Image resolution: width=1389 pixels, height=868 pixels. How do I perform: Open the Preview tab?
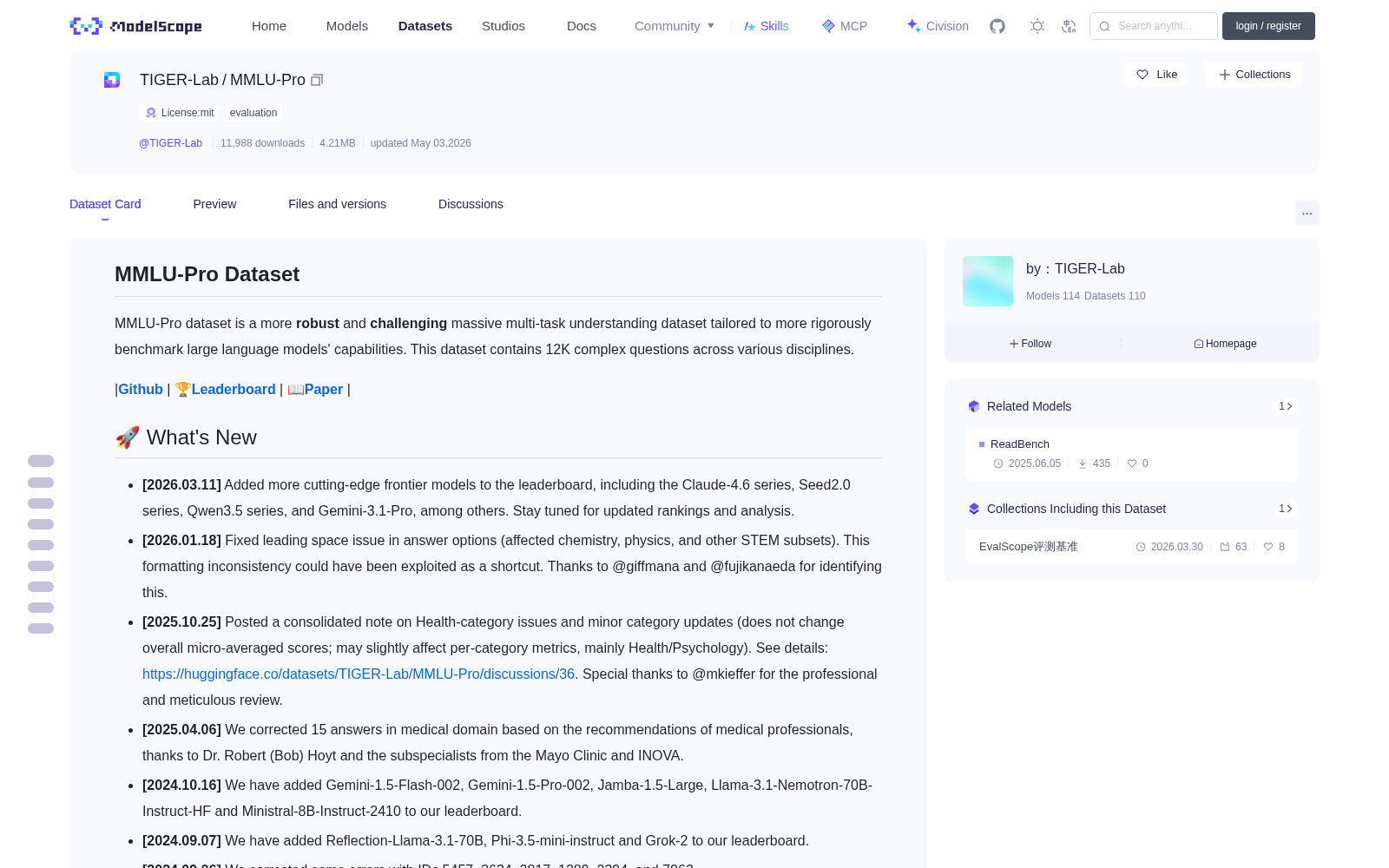(214, 204)
